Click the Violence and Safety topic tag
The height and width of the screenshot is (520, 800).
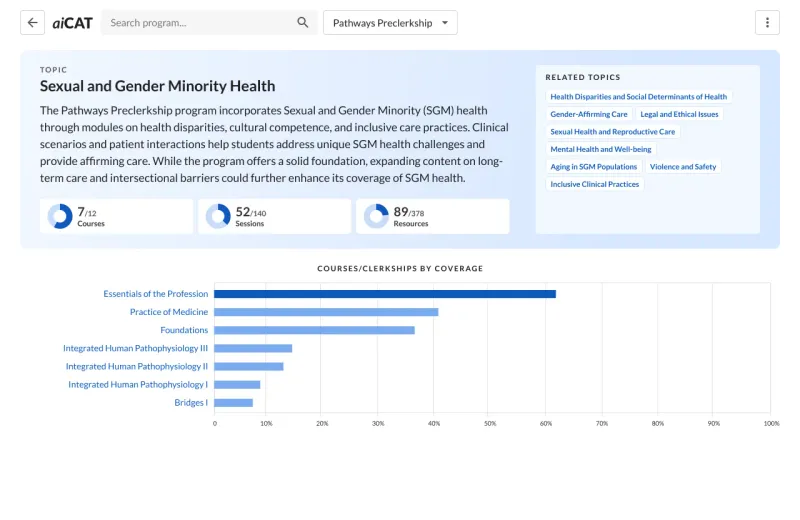(x=683, y=167)
